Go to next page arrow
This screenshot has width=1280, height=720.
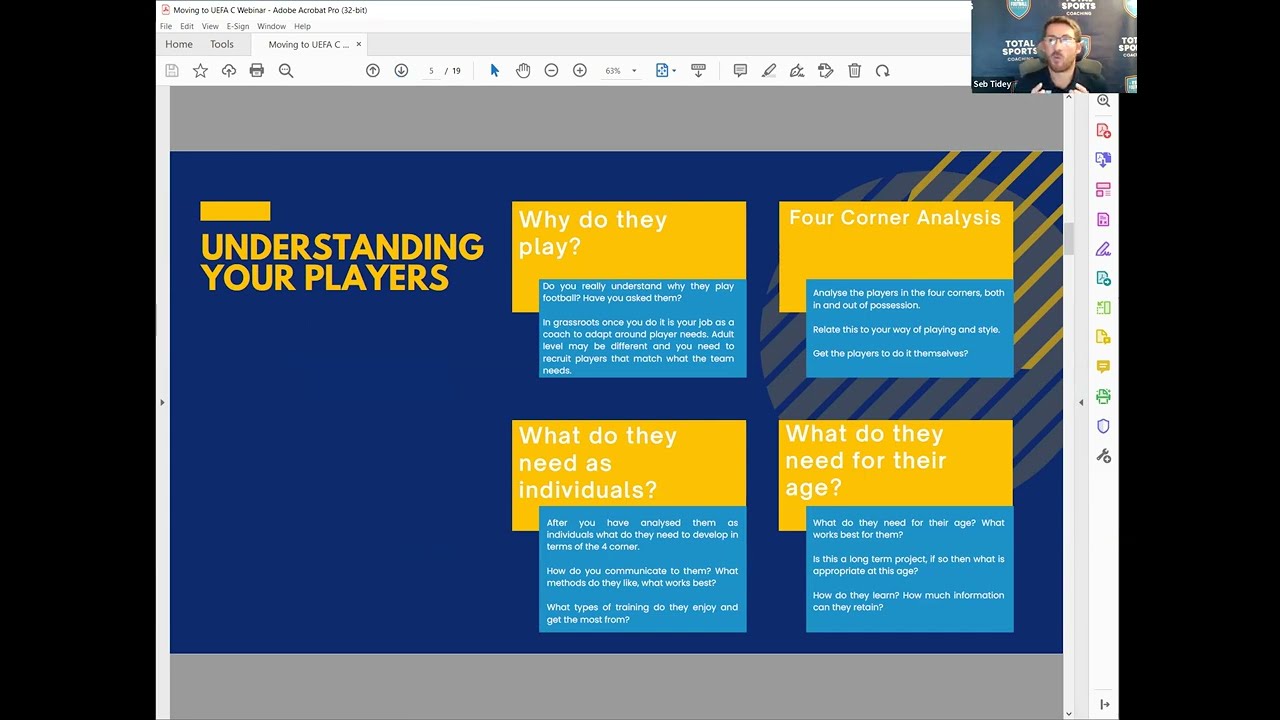click(x=401, y=71)
